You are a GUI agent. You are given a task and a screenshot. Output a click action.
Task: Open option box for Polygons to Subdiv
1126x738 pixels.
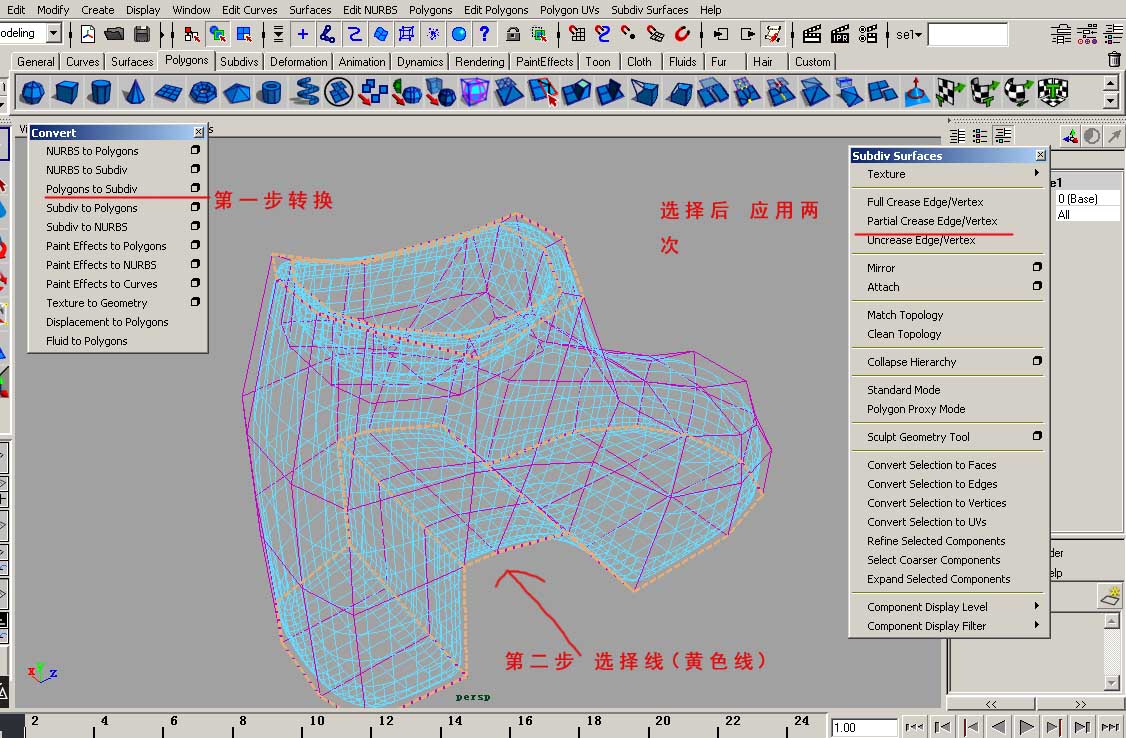point(195,188)
